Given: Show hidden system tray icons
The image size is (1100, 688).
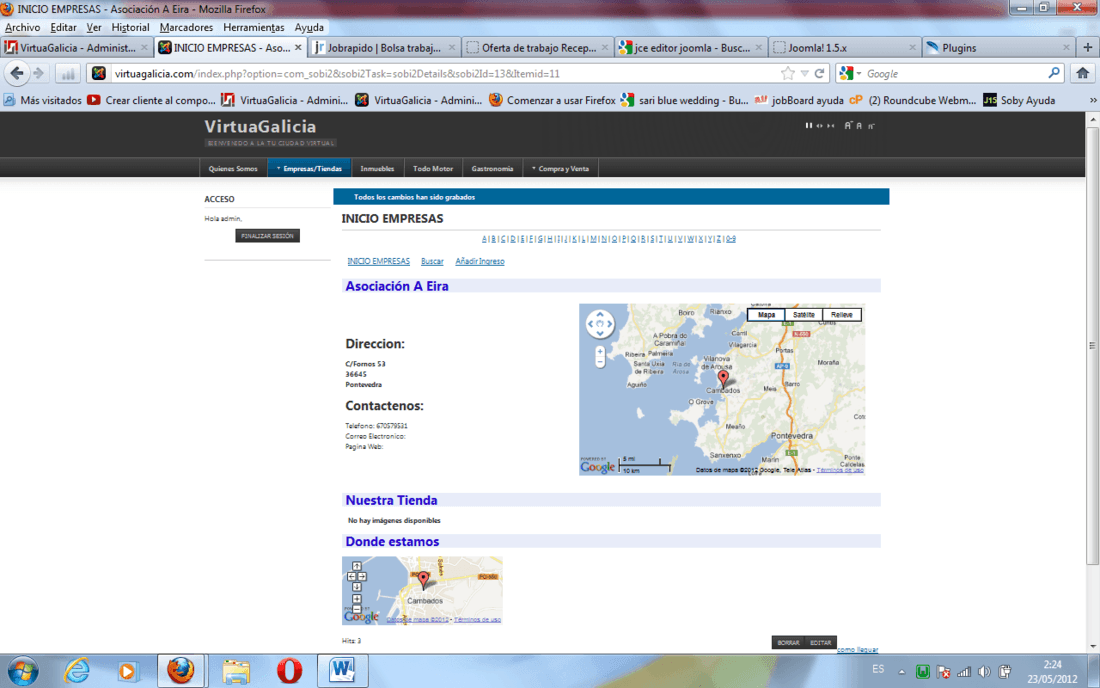Looking at the screenshot, I should (x=901, y=672).
